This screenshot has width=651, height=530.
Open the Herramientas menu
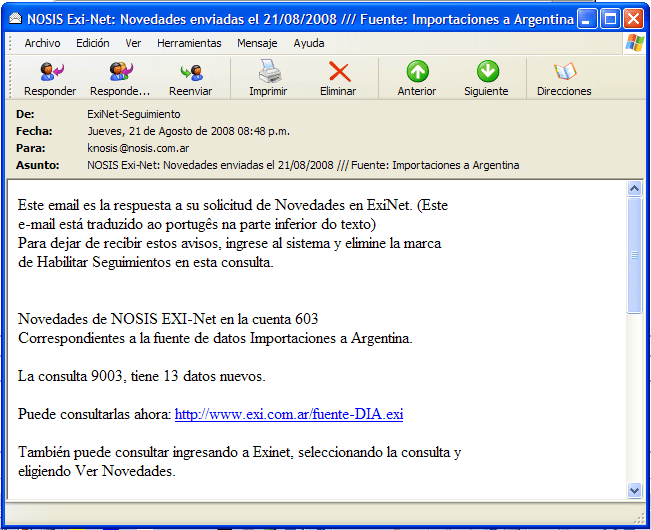189,43
